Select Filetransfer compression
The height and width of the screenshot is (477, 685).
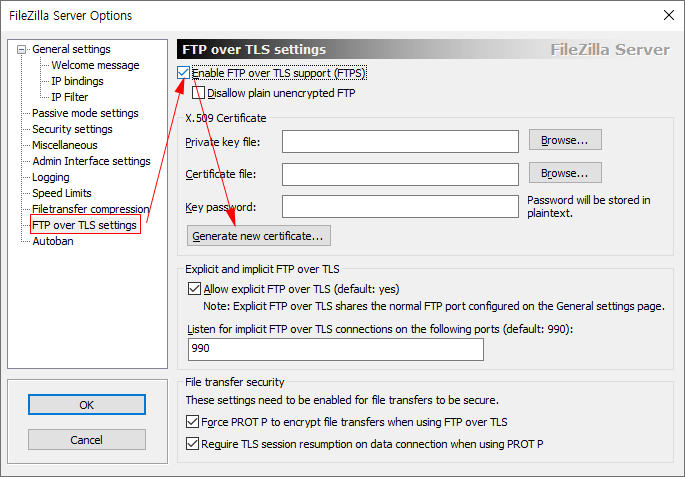(90, 209)
